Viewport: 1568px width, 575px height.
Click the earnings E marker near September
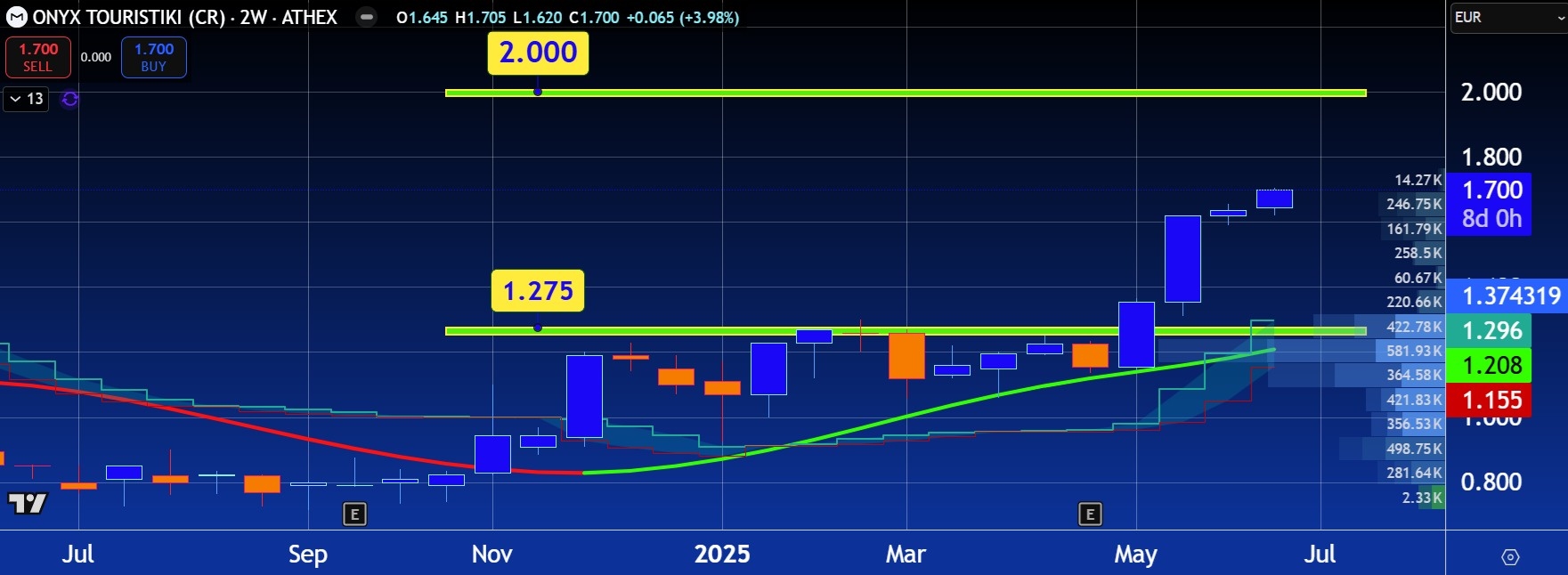354,514
